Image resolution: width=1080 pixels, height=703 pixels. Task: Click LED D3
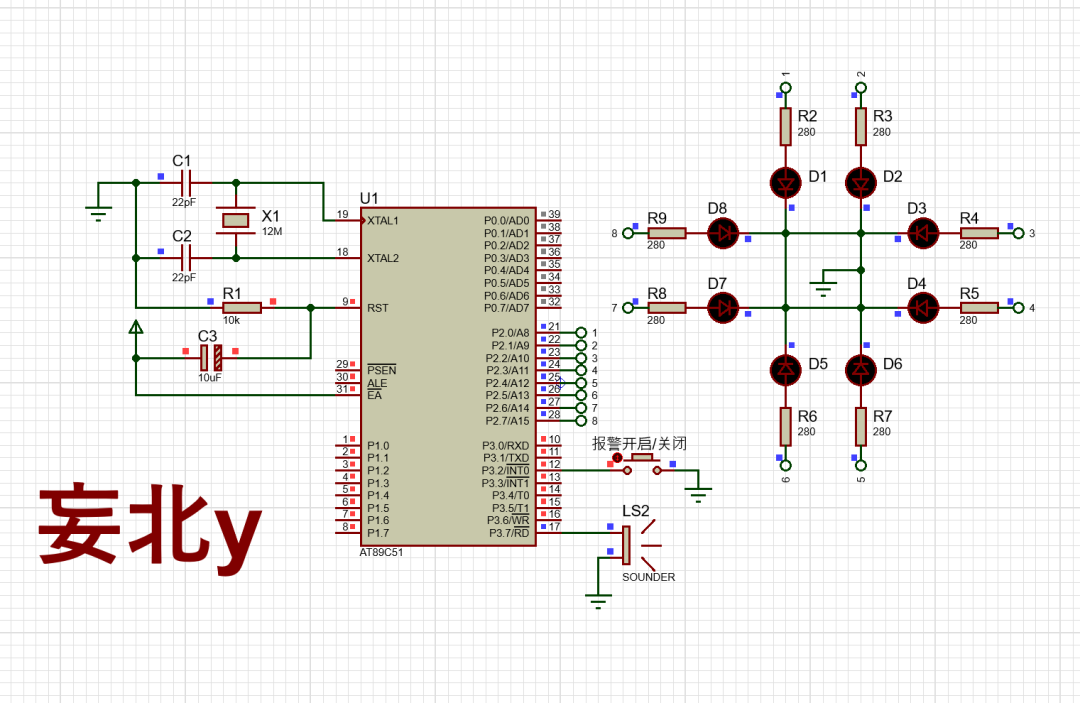923,233
